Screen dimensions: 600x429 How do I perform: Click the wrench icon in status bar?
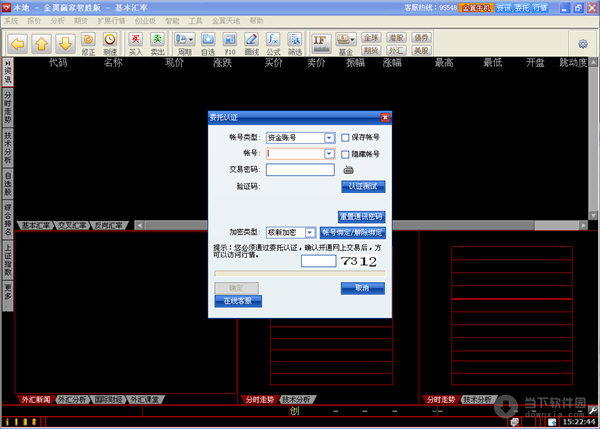click(x=593, y=410)
